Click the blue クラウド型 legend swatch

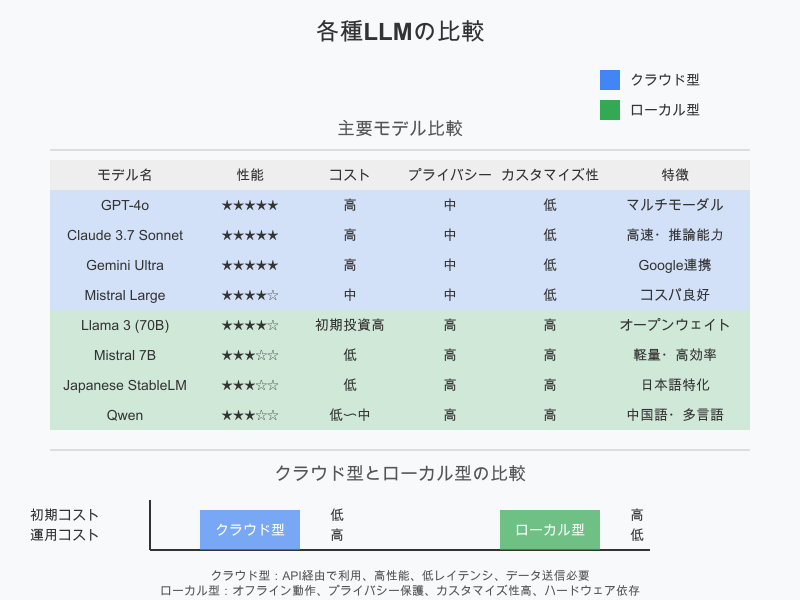tap(610, 80)
